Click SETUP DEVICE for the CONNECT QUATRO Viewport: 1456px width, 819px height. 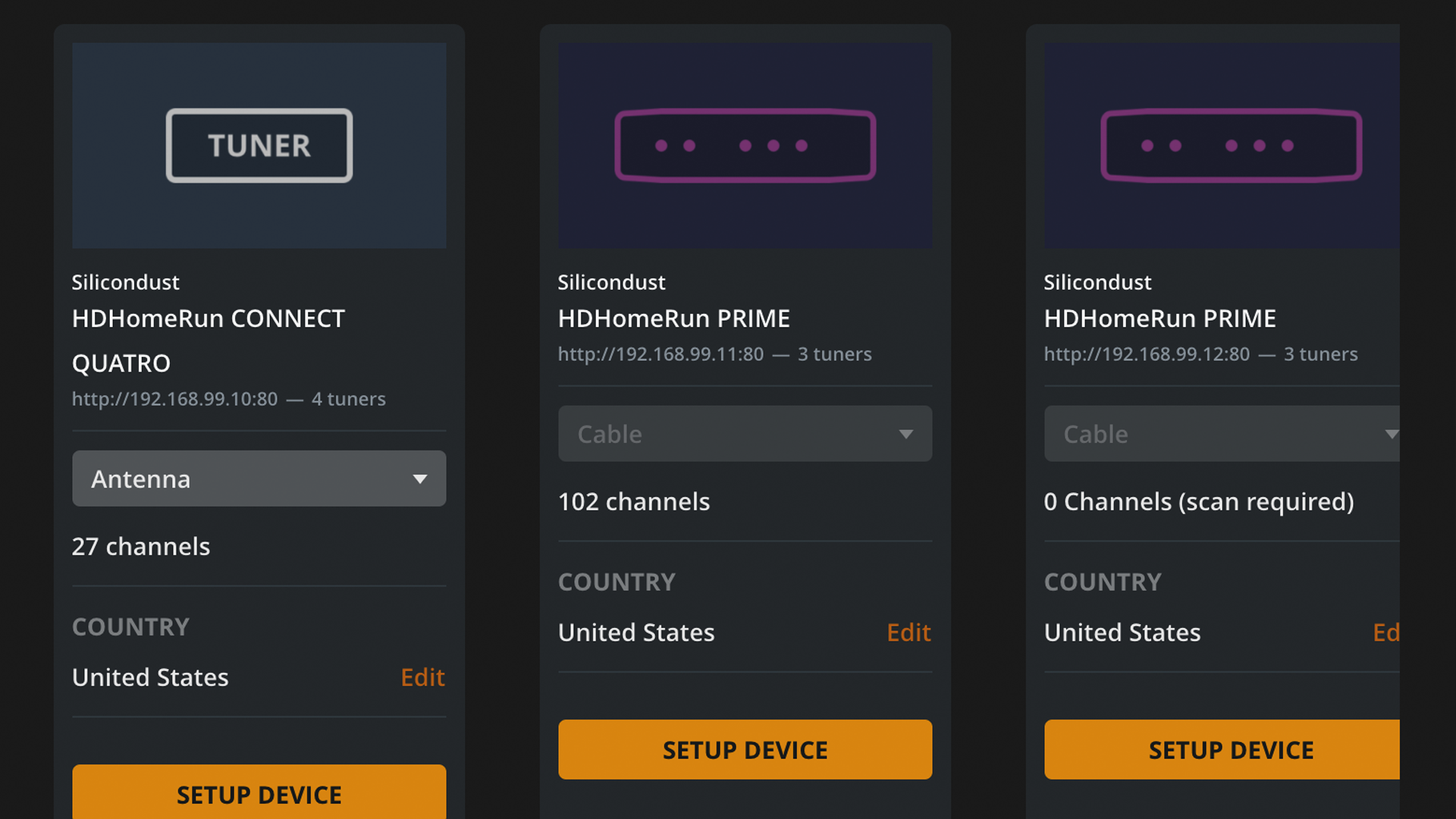coord(259,795)
